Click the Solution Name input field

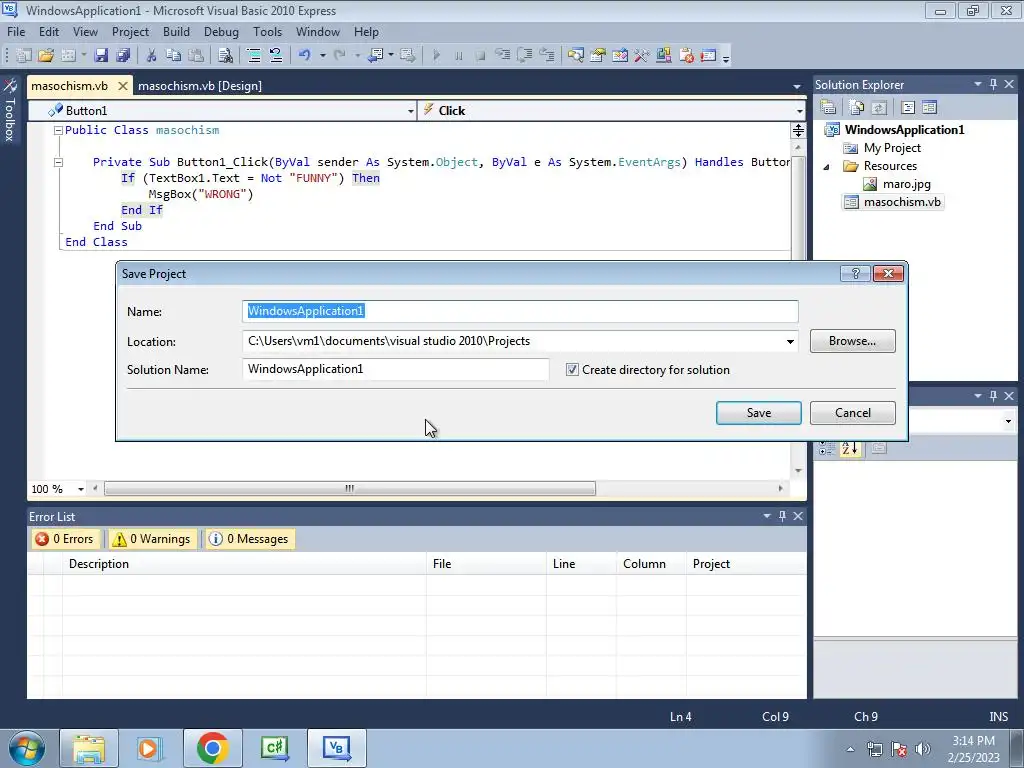(395, 369)
